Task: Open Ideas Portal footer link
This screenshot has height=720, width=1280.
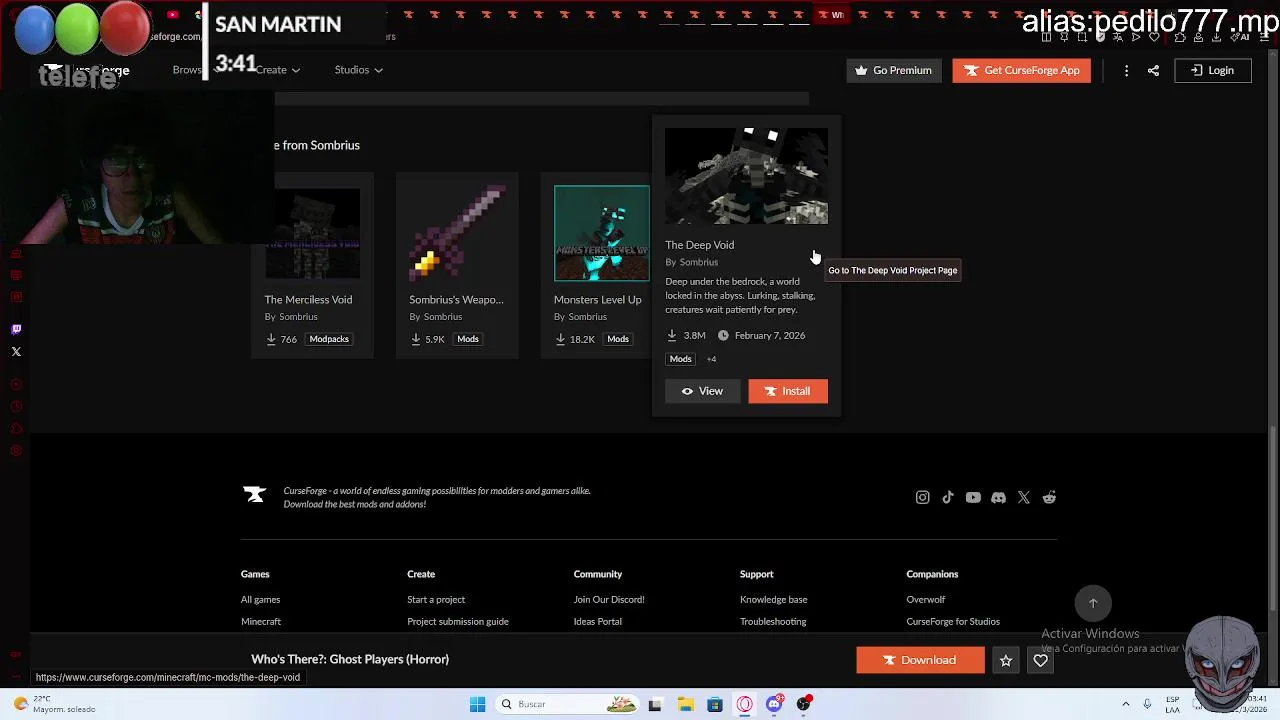Action: [x=598, y=622]
